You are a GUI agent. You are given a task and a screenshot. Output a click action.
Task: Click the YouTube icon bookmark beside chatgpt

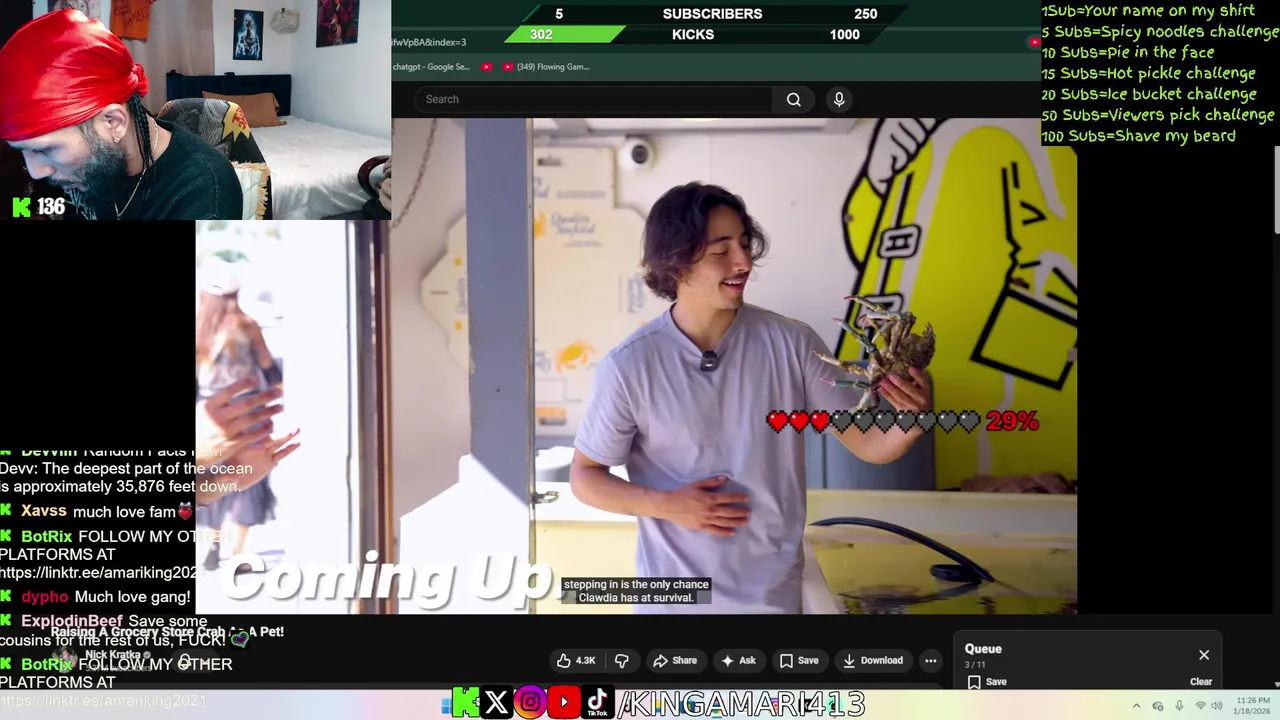pyautogui.click(x=487, y=67)
